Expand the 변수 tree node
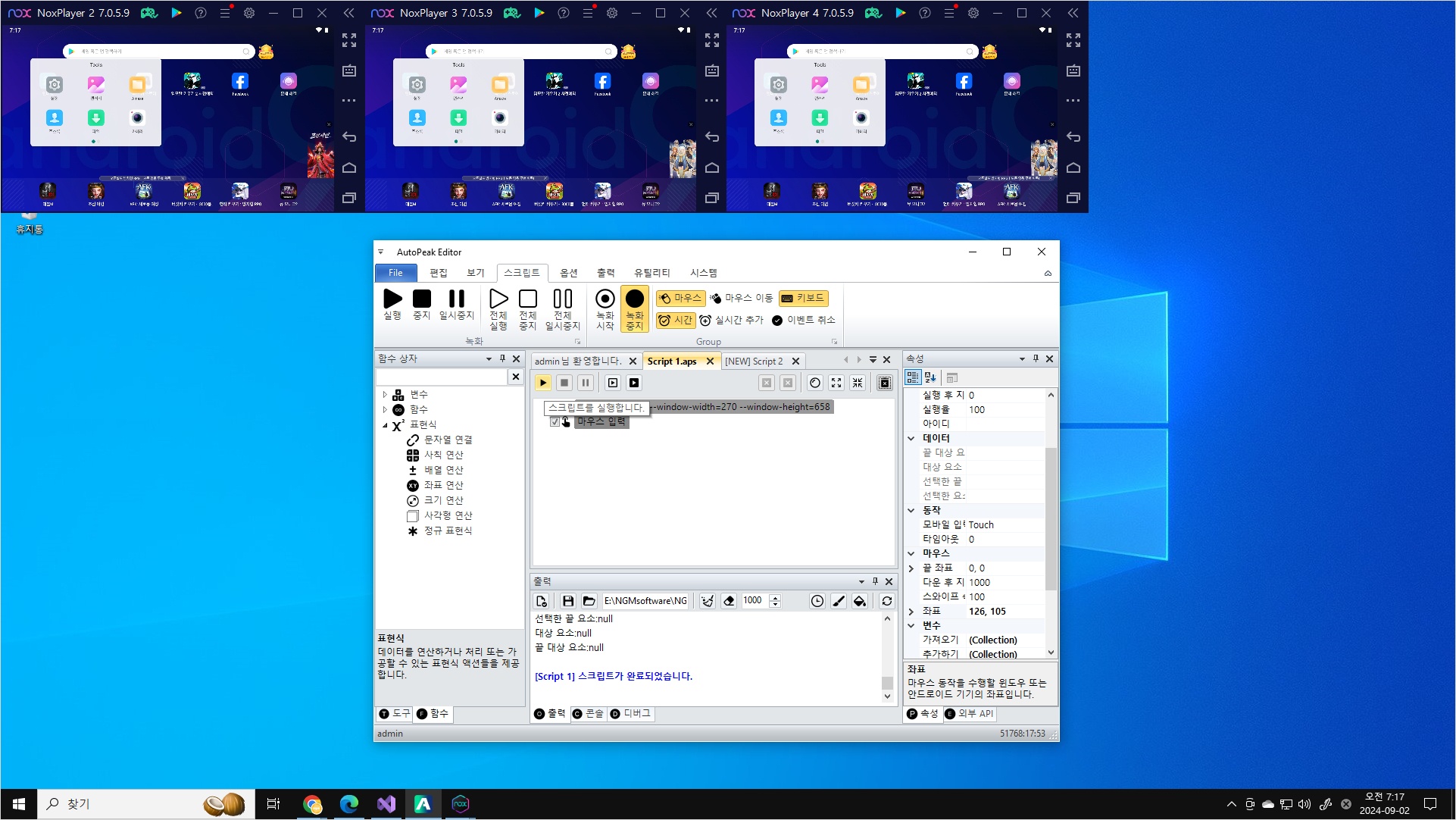 (385, 395)
